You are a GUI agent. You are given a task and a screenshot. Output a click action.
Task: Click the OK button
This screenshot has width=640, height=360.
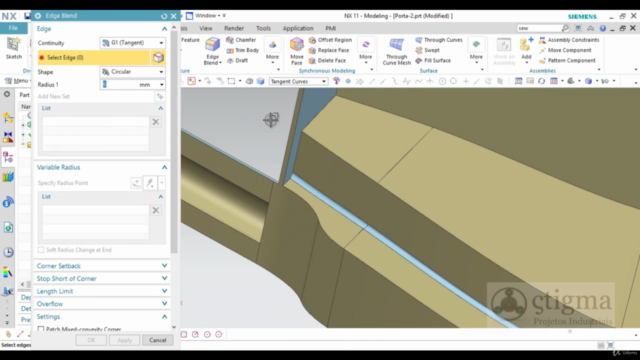(91, 340)
